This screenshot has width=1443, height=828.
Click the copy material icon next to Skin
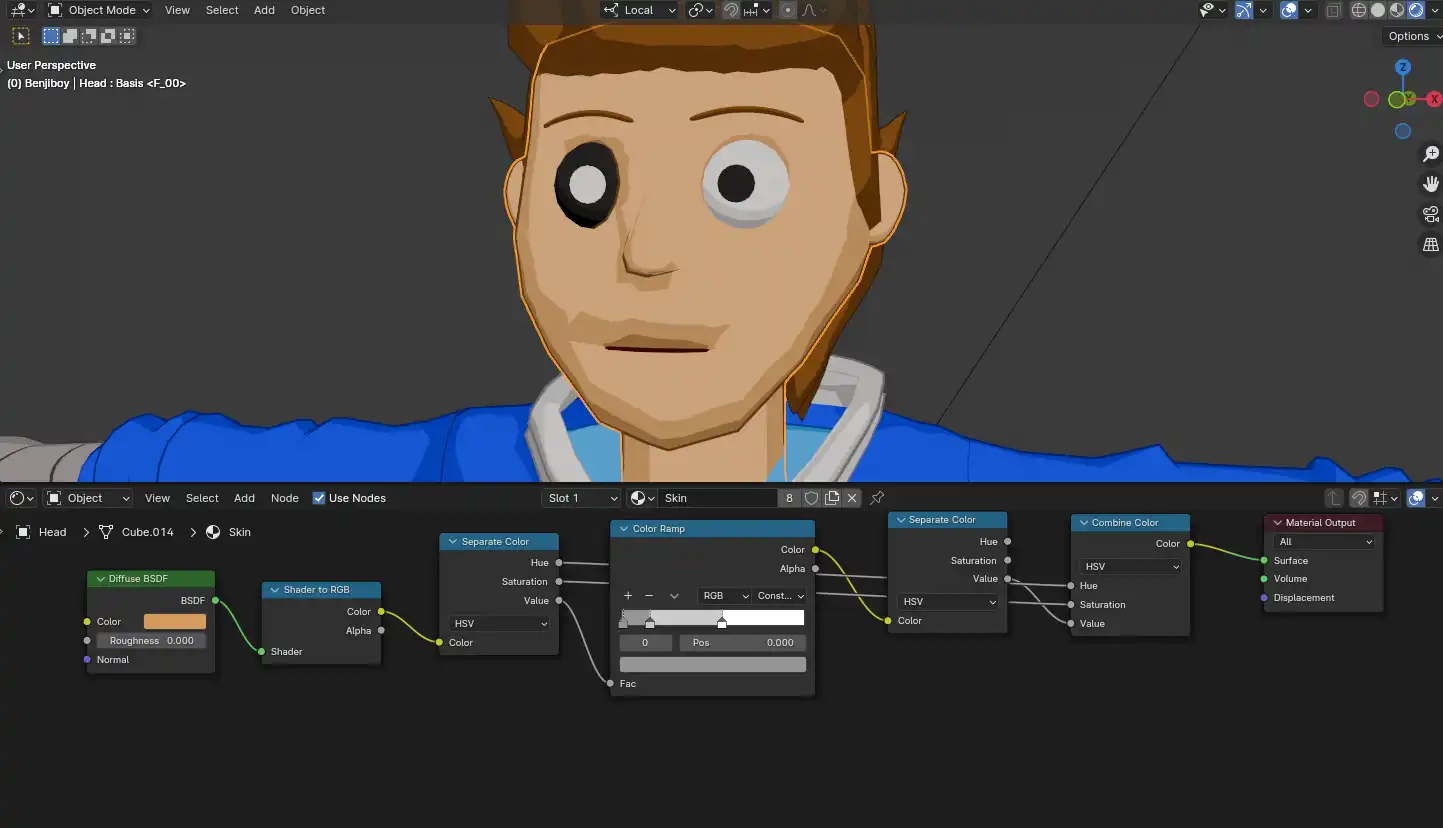pyautogui.click(x=831, y=497)
